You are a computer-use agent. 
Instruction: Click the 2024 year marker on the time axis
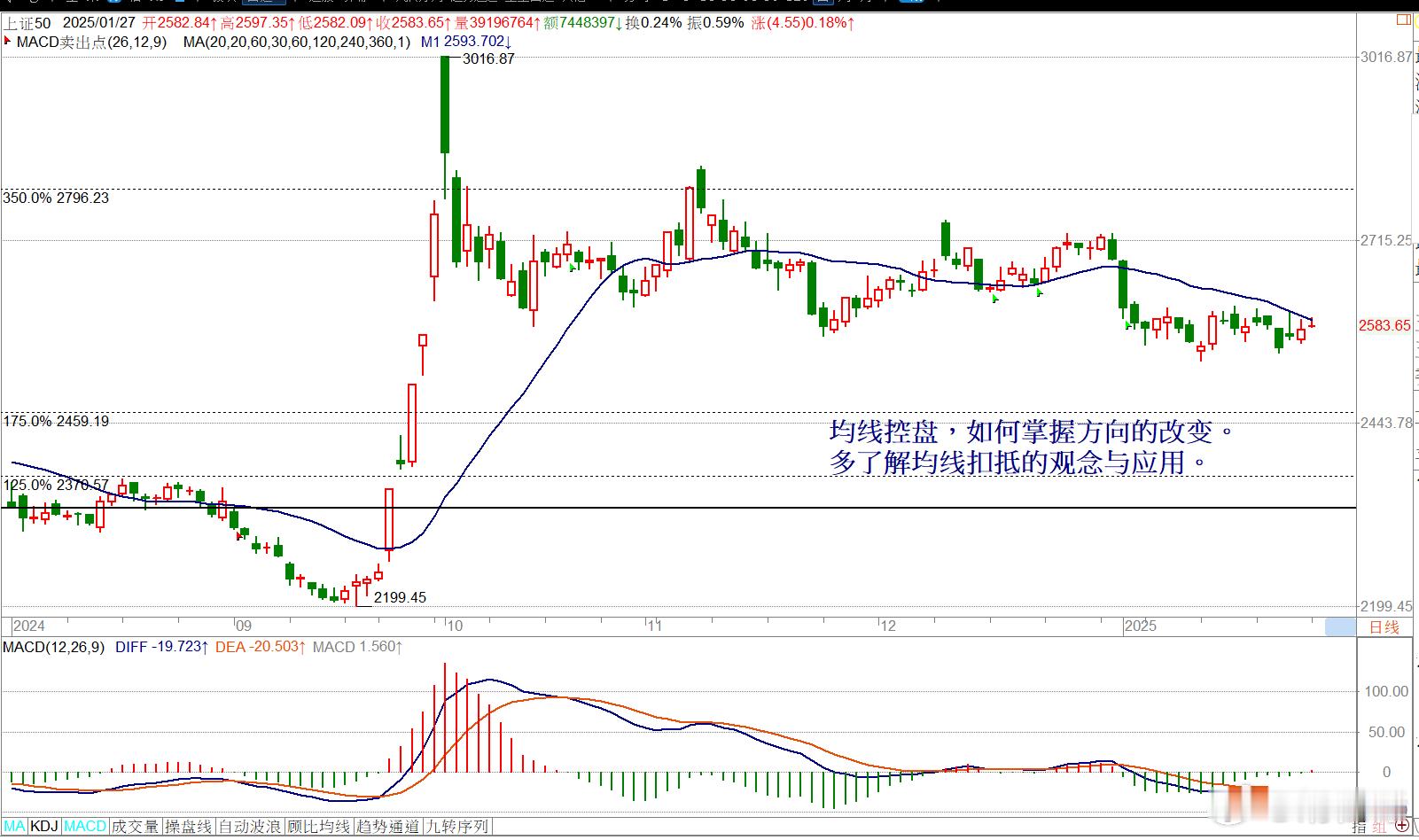[28, 626]
